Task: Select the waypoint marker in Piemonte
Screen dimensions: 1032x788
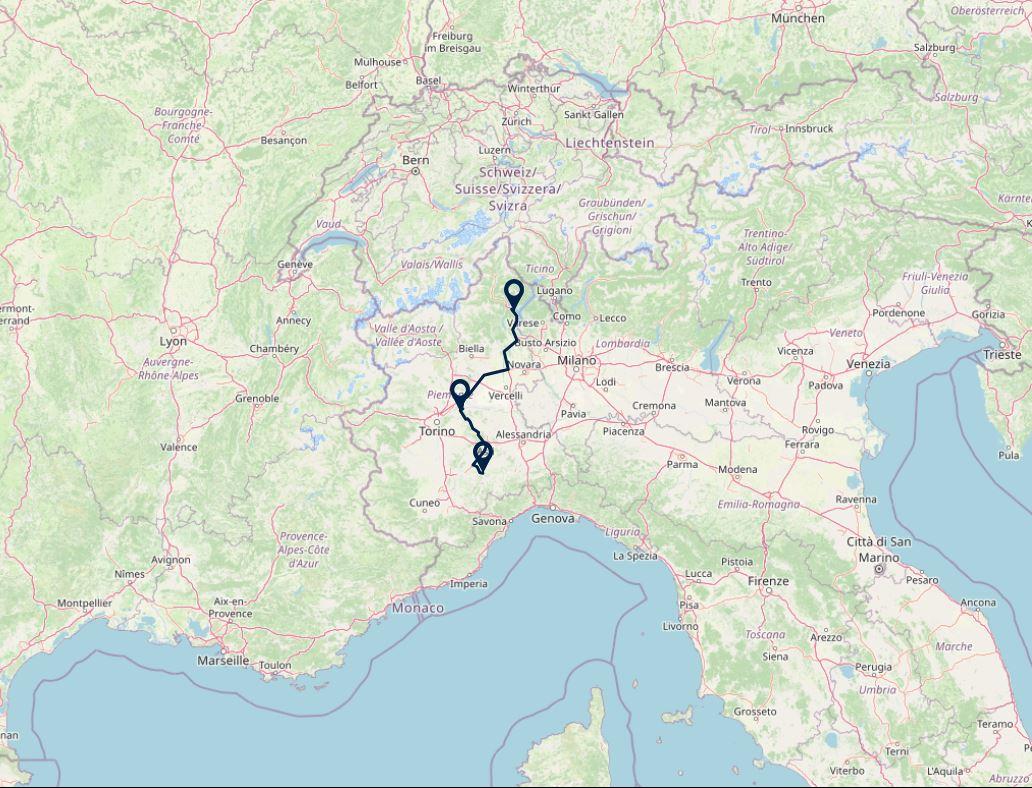Action: pyautogui.click(x=460, y=393)
